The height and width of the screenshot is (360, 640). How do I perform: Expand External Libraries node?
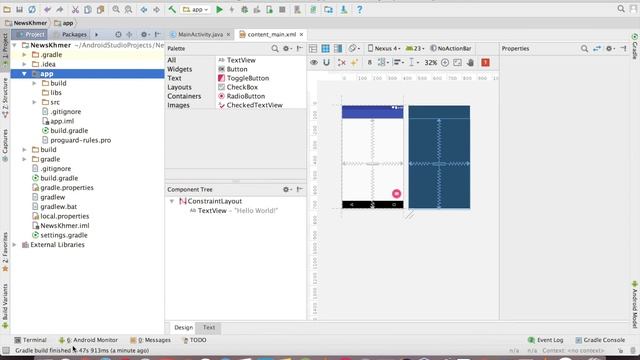pos(15,245)
